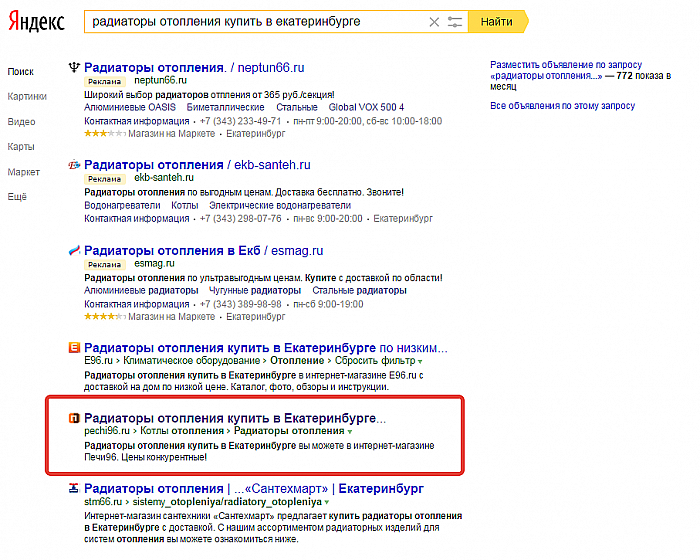Open Чугунные радиаторы sitelink
This screenshot has height=560, width=700.
pos(255,290)
